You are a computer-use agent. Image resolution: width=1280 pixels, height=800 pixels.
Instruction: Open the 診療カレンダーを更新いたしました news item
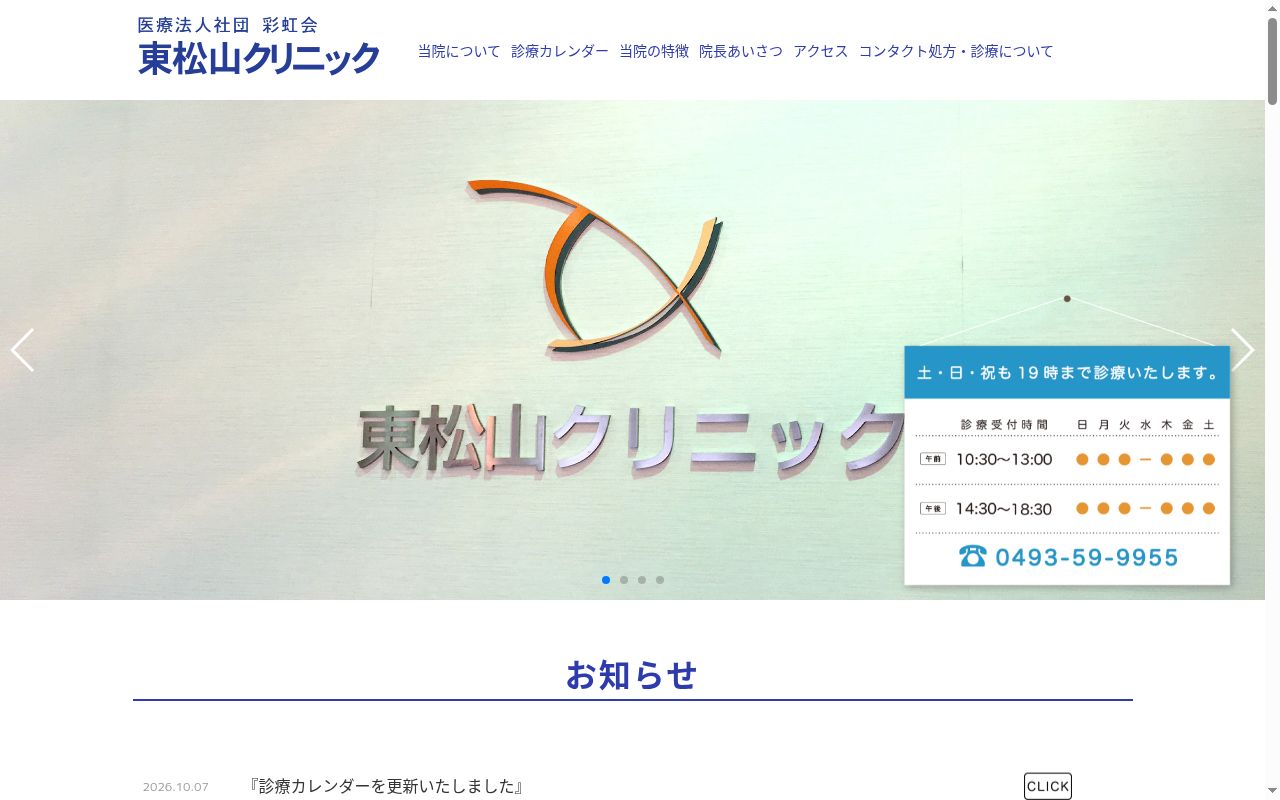pos(387,786)
